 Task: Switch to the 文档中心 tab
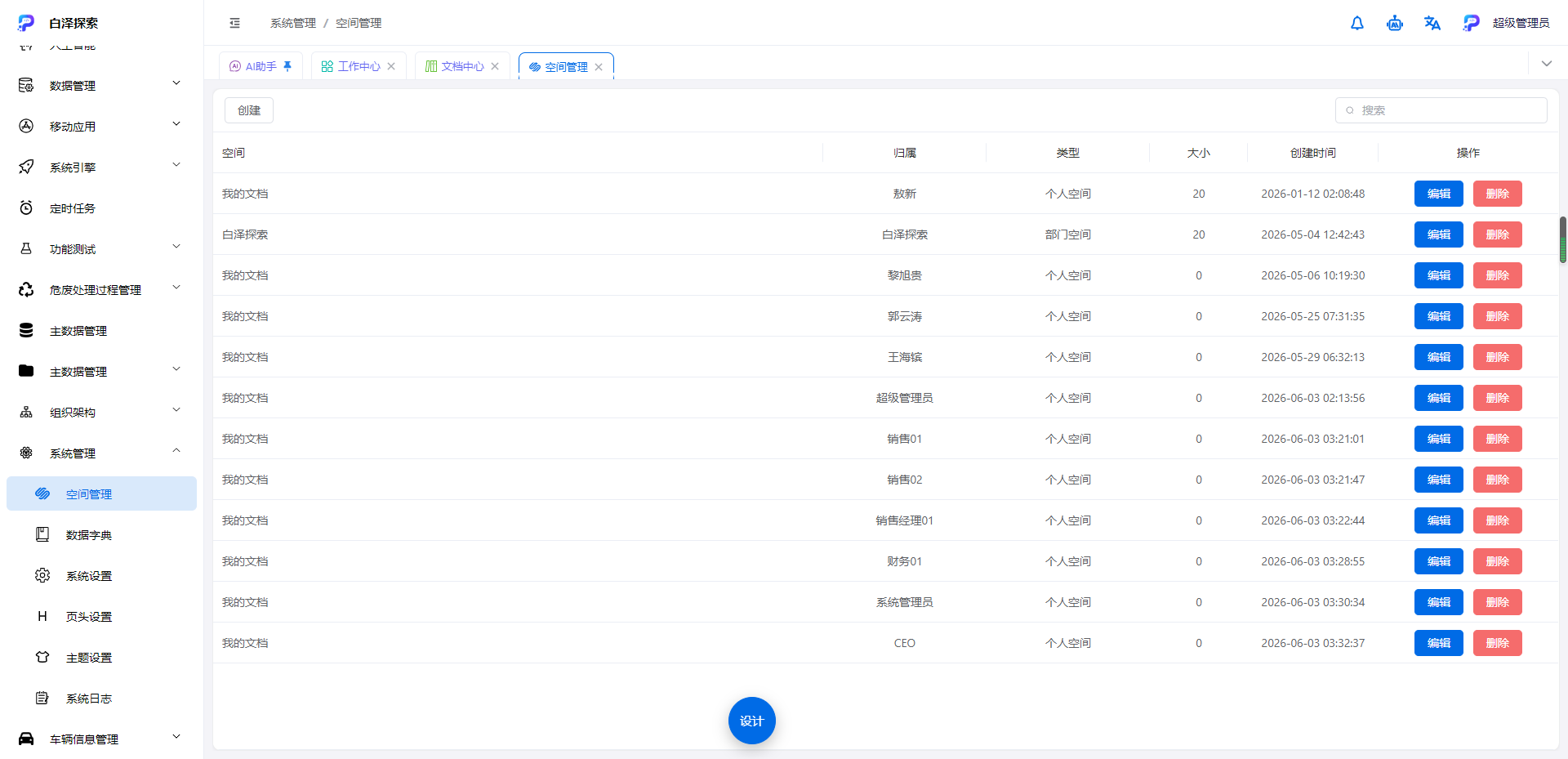click(x=462, y=66)
